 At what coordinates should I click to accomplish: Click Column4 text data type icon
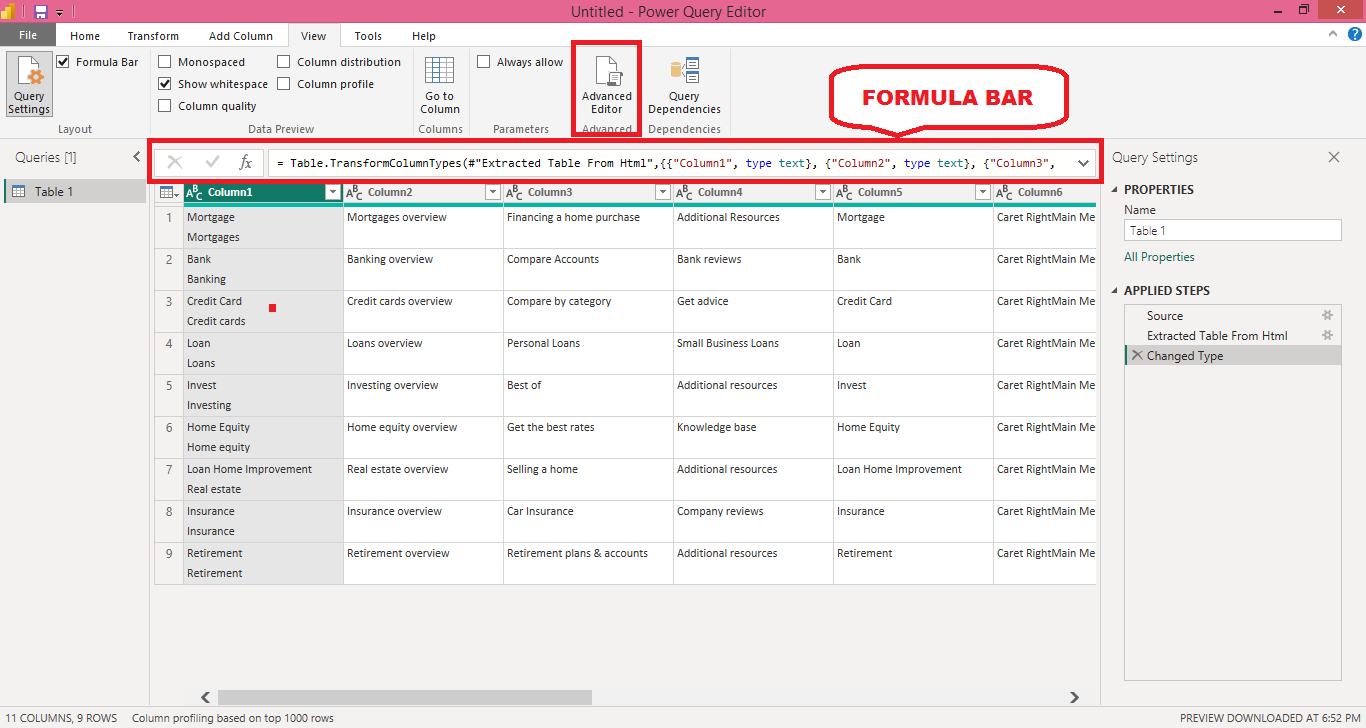pyautogui.click(x=684, y=192)
